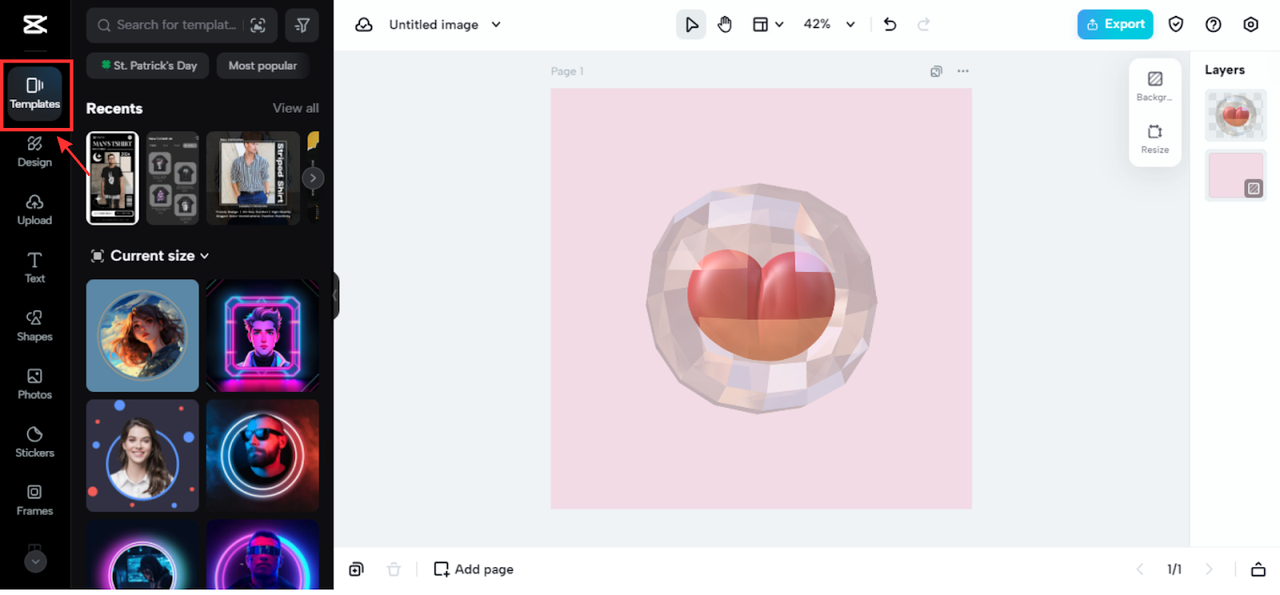Image resolution: width=1280 pixels, height=595 pixels.
Task: Go to the previous page arrow
Action: [1140, 569]
